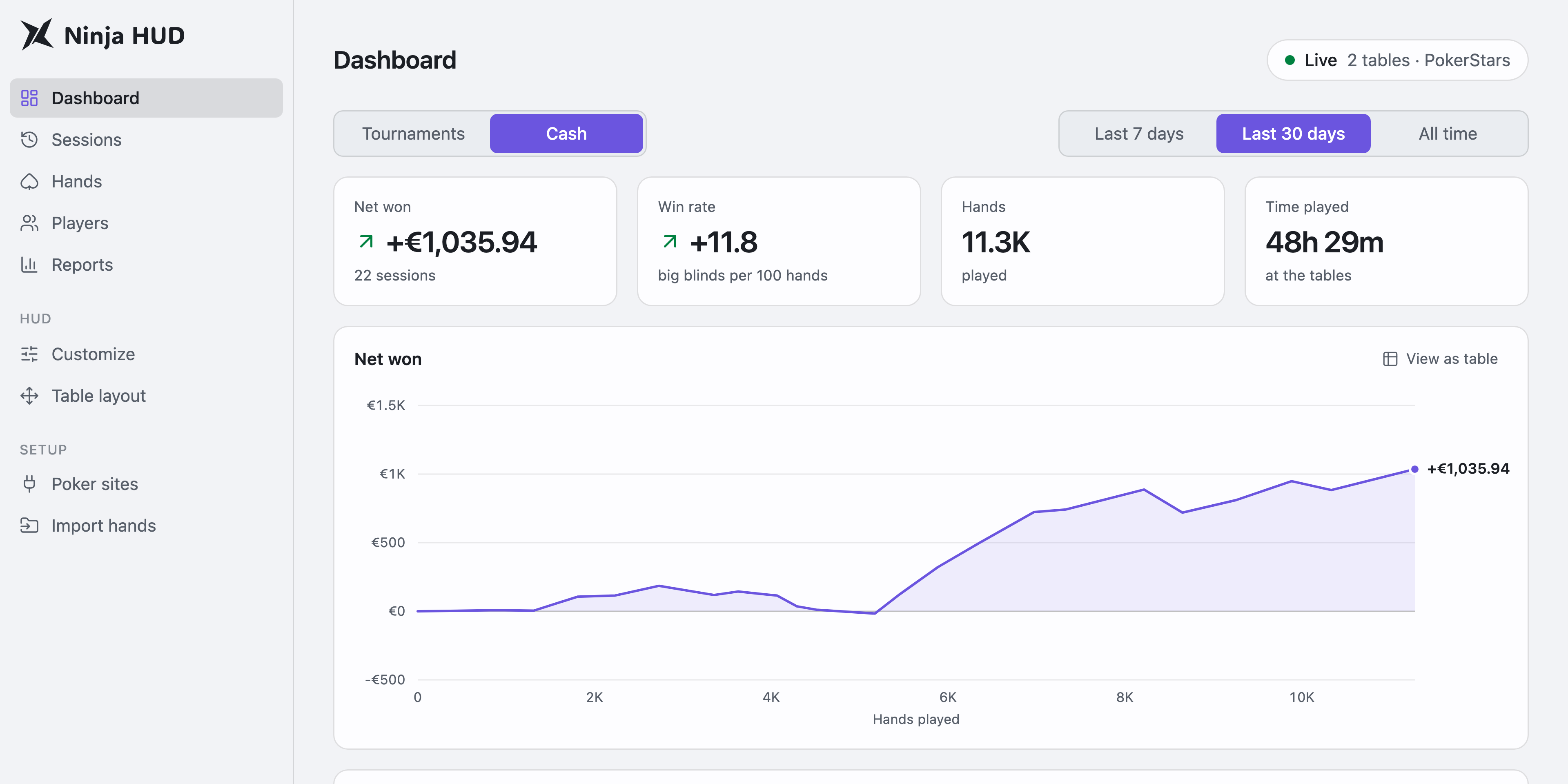
Task: Open the Poker sites setup label
Action: [x=95, y=484]
